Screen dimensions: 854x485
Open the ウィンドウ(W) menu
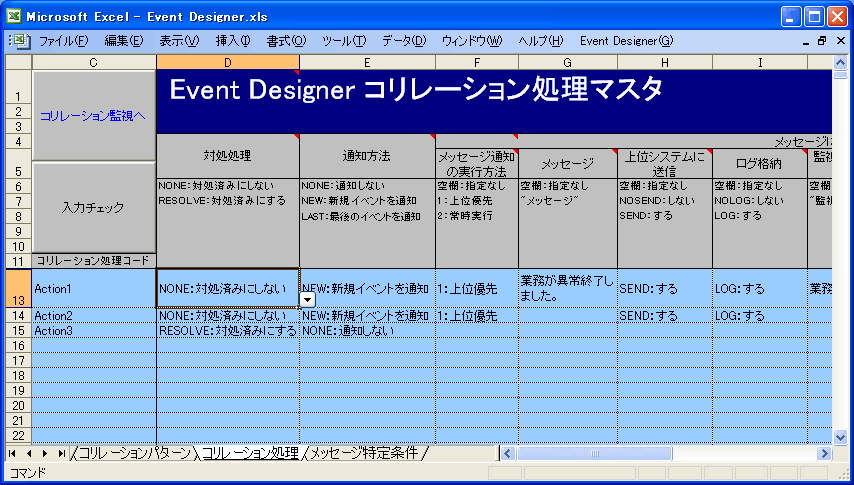coord(472,41)
